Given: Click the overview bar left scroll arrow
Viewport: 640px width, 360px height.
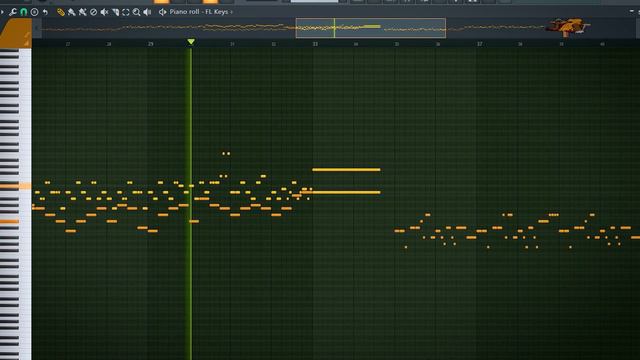Looking at the screenshot, I should point(37,28).
